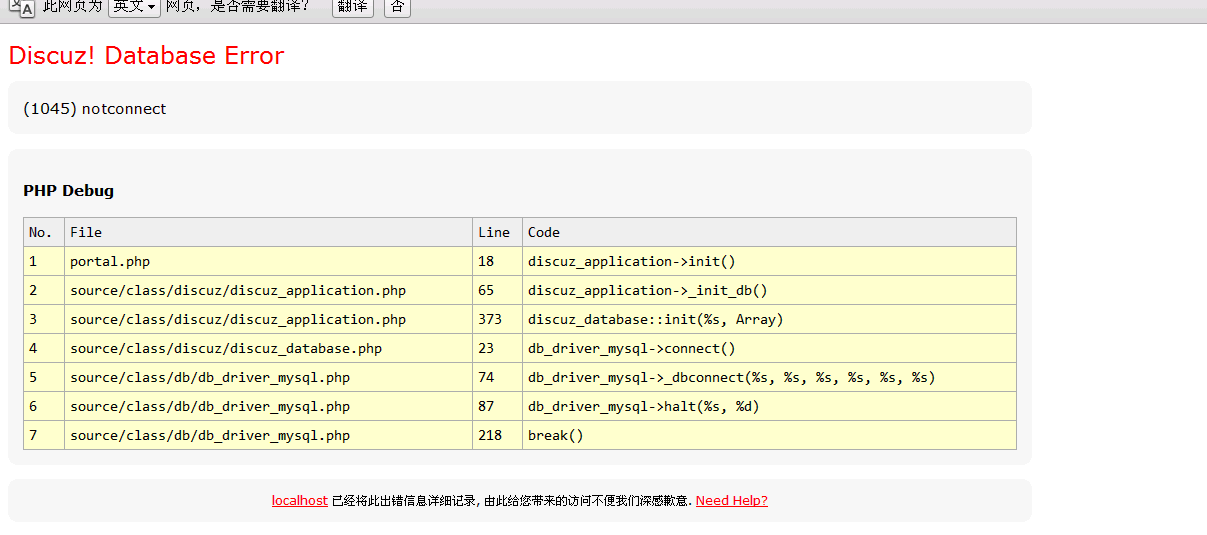This screenshot has width=1207, height=535.
Task: Click the translate icon in the top bar
Action: pos(22,7)
